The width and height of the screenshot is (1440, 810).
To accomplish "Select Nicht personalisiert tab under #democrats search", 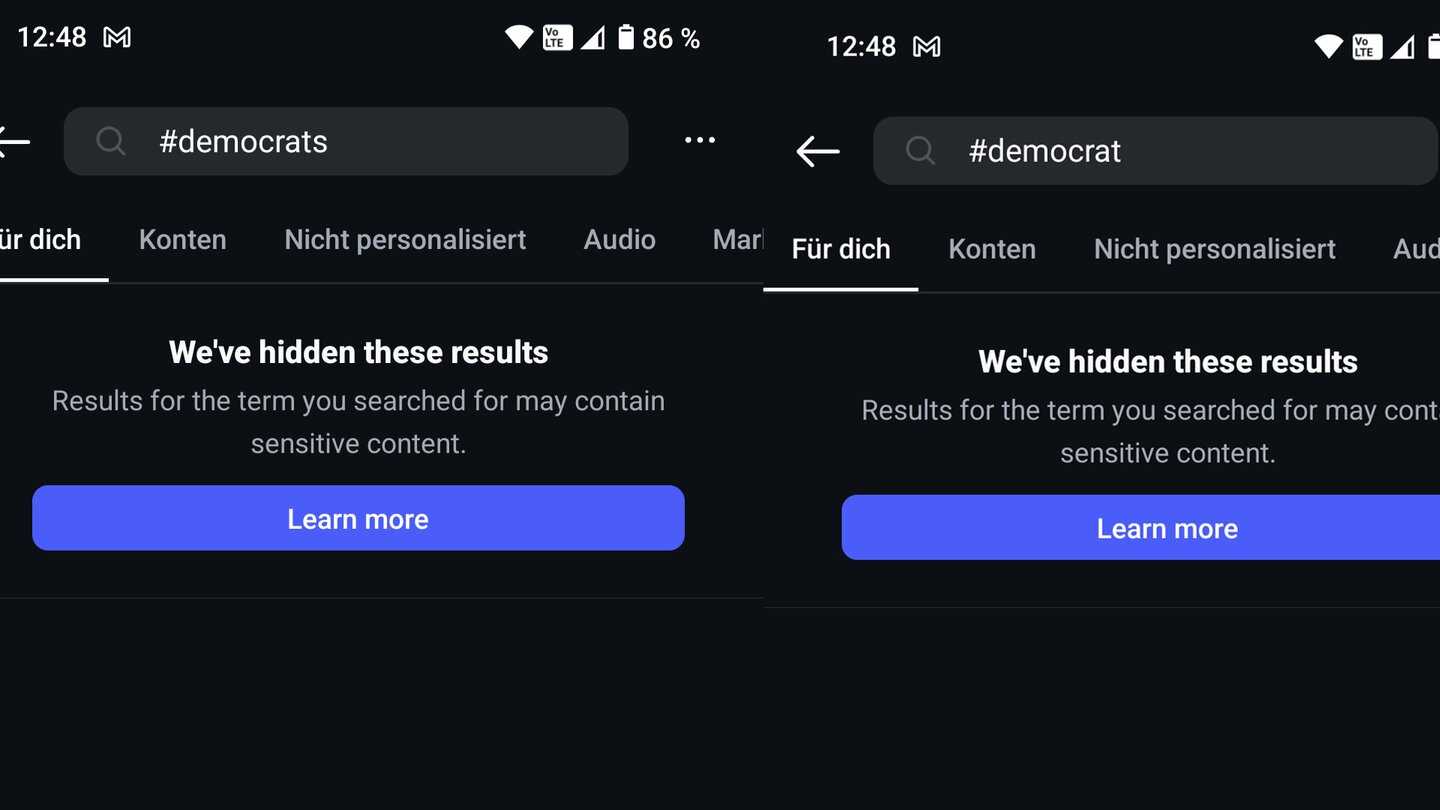I will (405, 240).
